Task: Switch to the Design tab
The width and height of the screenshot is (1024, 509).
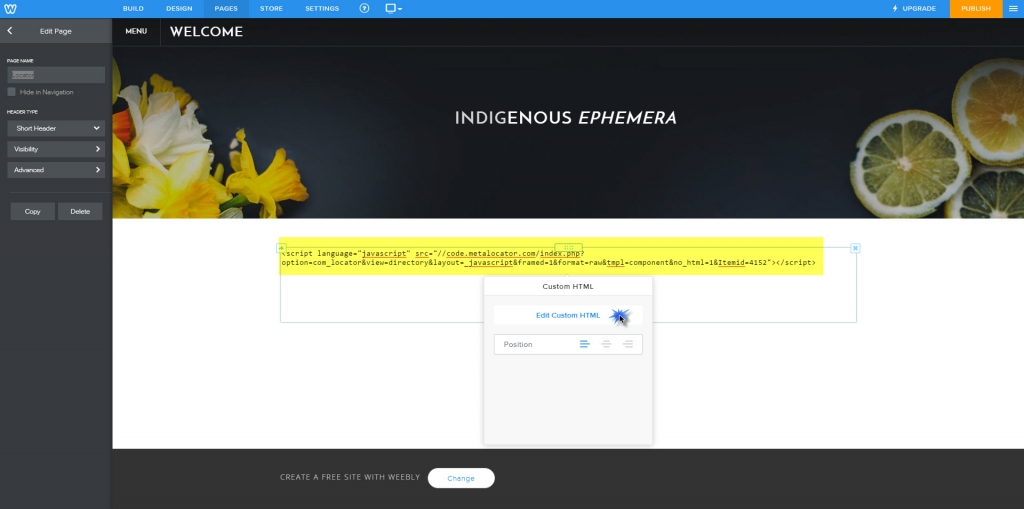Action: [x=179, y=8]
